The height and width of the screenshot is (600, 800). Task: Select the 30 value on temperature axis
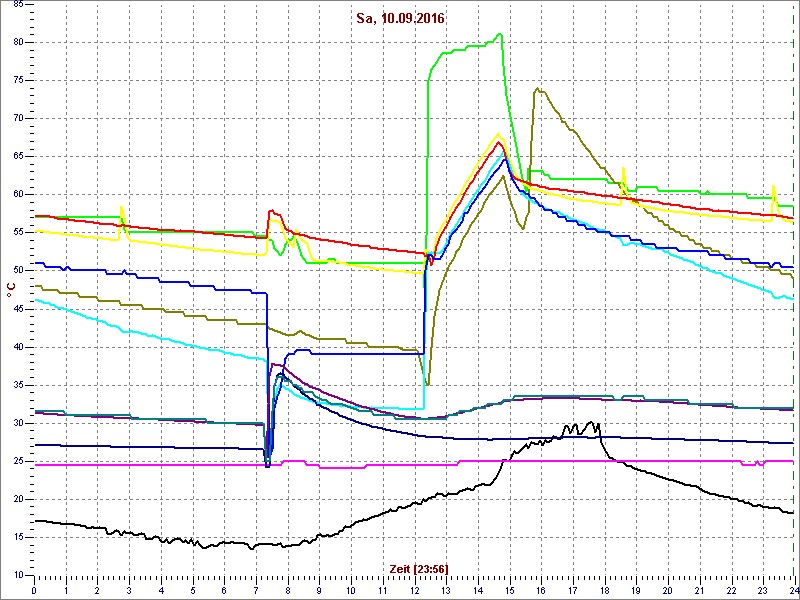(18, 423)
